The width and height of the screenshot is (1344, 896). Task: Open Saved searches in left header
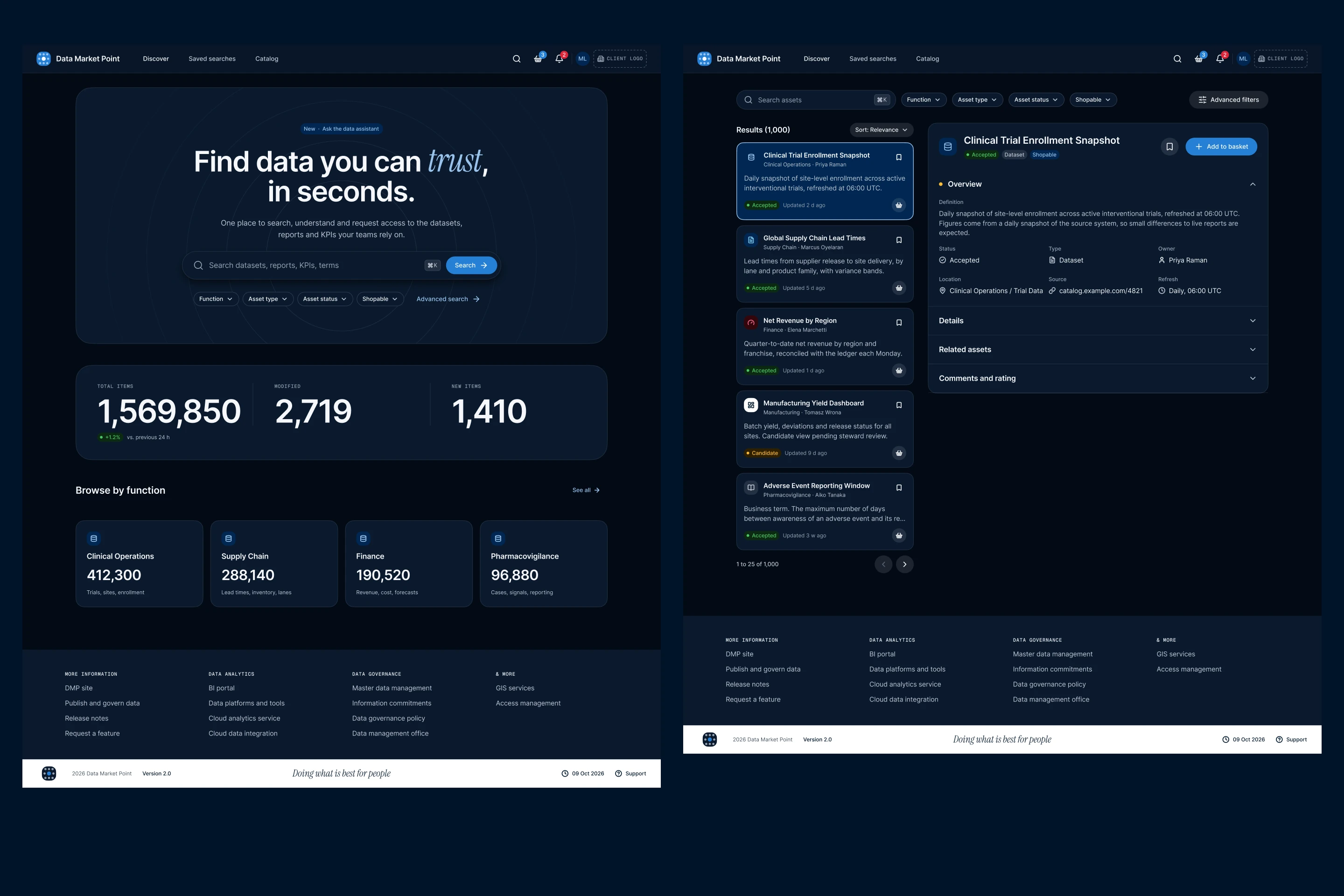(x=212, y=59)
